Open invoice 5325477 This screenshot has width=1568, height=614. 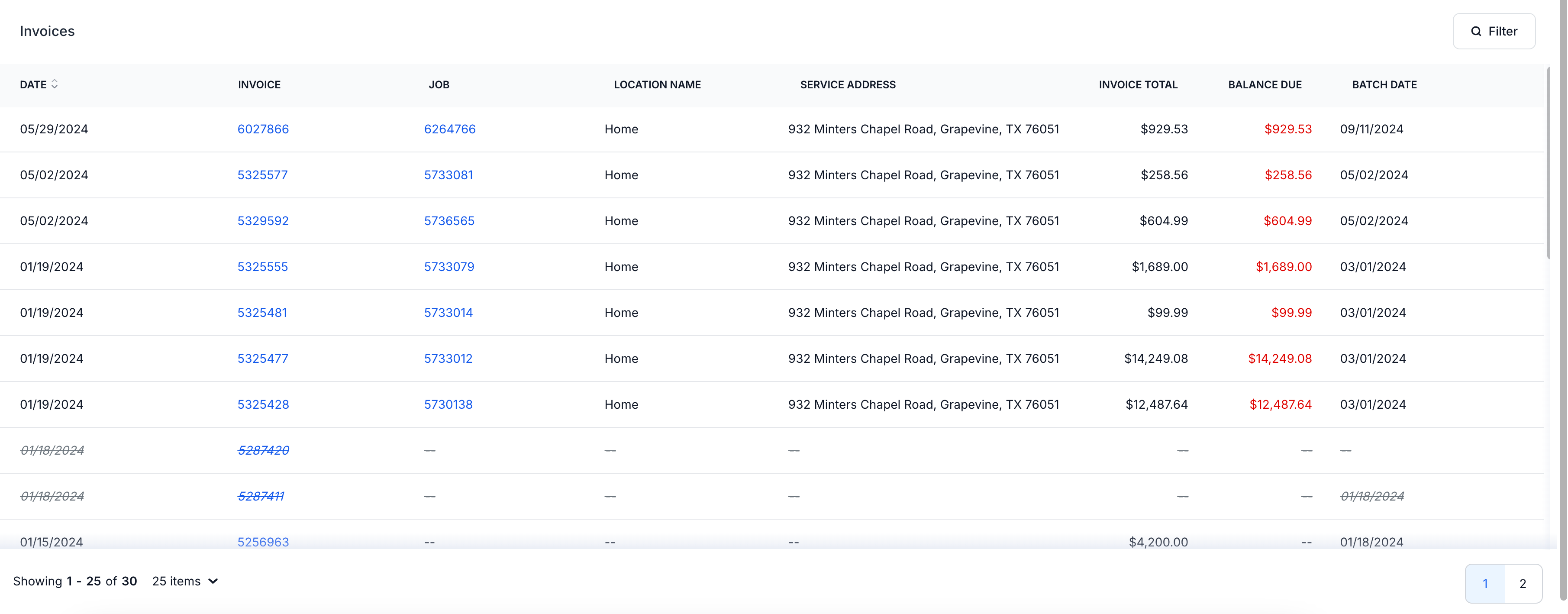point(262,359)
